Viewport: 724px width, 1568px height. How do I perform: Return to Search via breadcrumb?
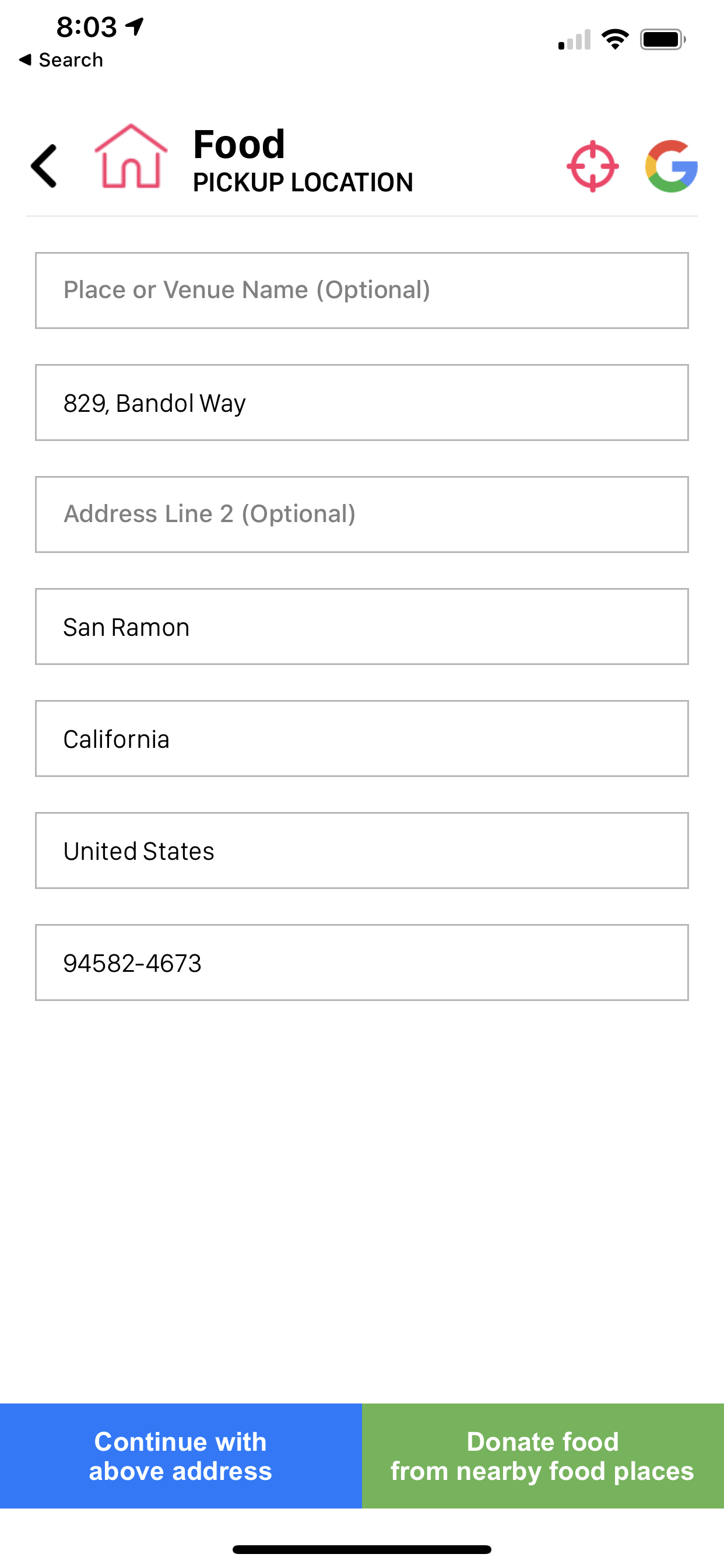click(x=61, y=60)
